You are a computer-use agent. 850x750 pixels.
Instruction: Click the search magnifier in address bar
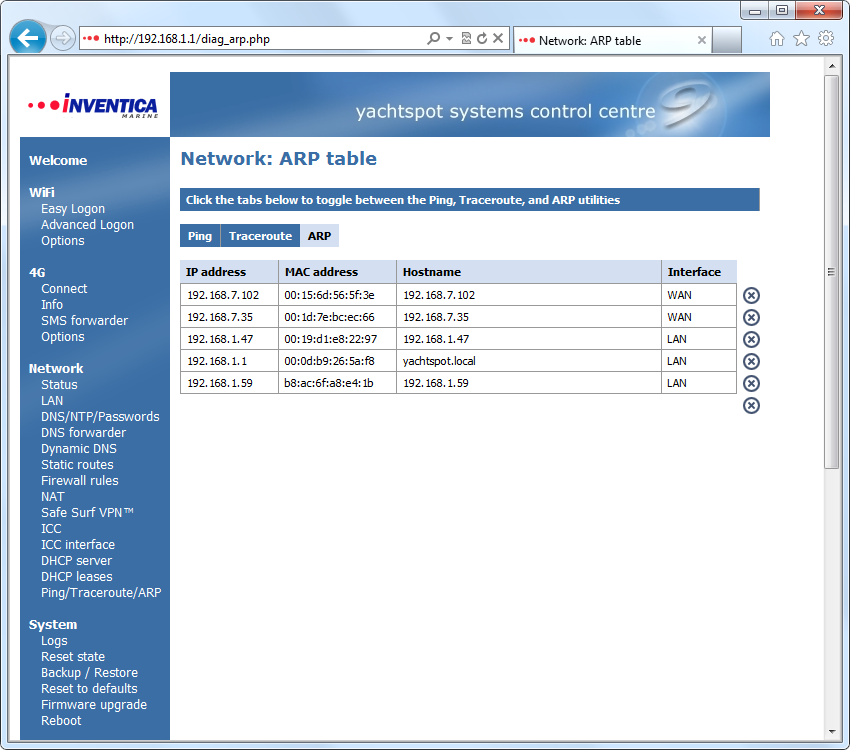click(433, 38)
